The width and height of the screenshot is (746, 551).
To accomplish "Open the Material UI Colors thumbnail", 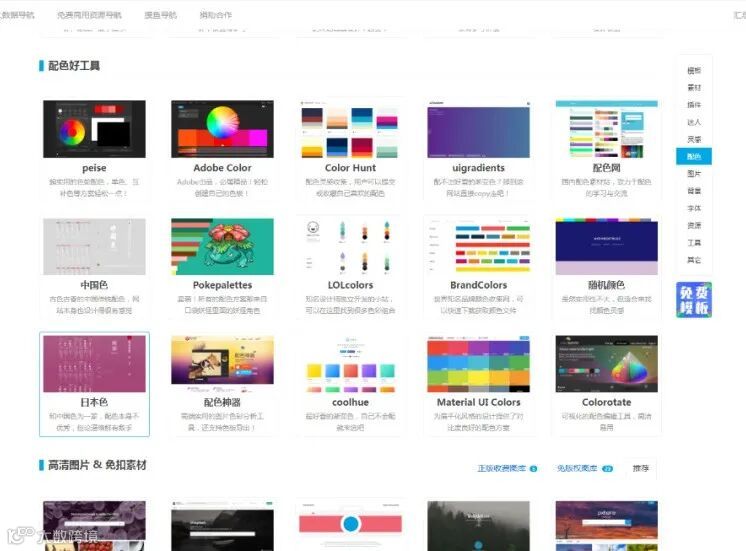I will (x=478, y=364).
